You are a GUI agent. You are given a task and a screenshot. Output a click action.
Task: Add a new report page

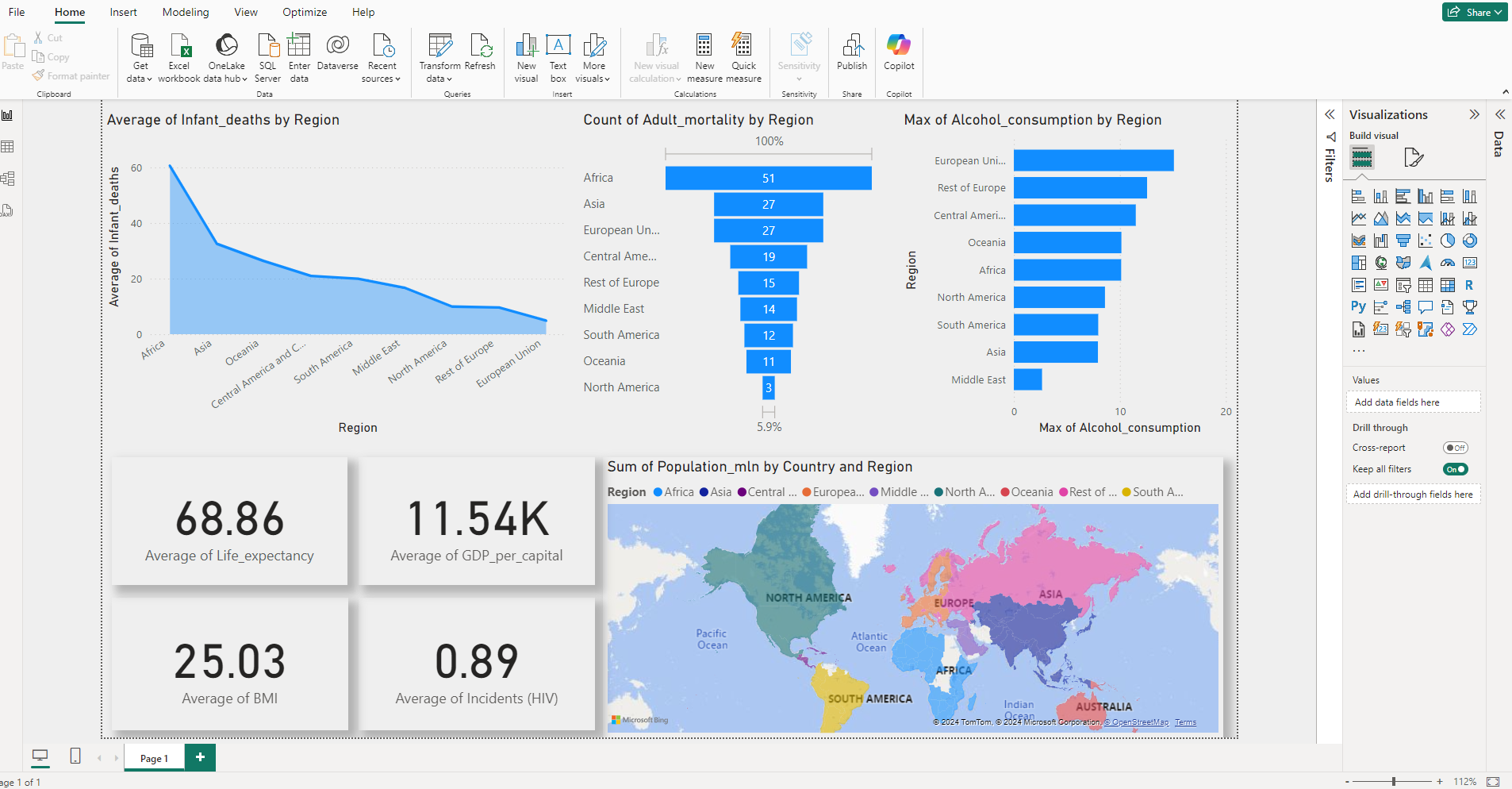(x=200, y=757)
